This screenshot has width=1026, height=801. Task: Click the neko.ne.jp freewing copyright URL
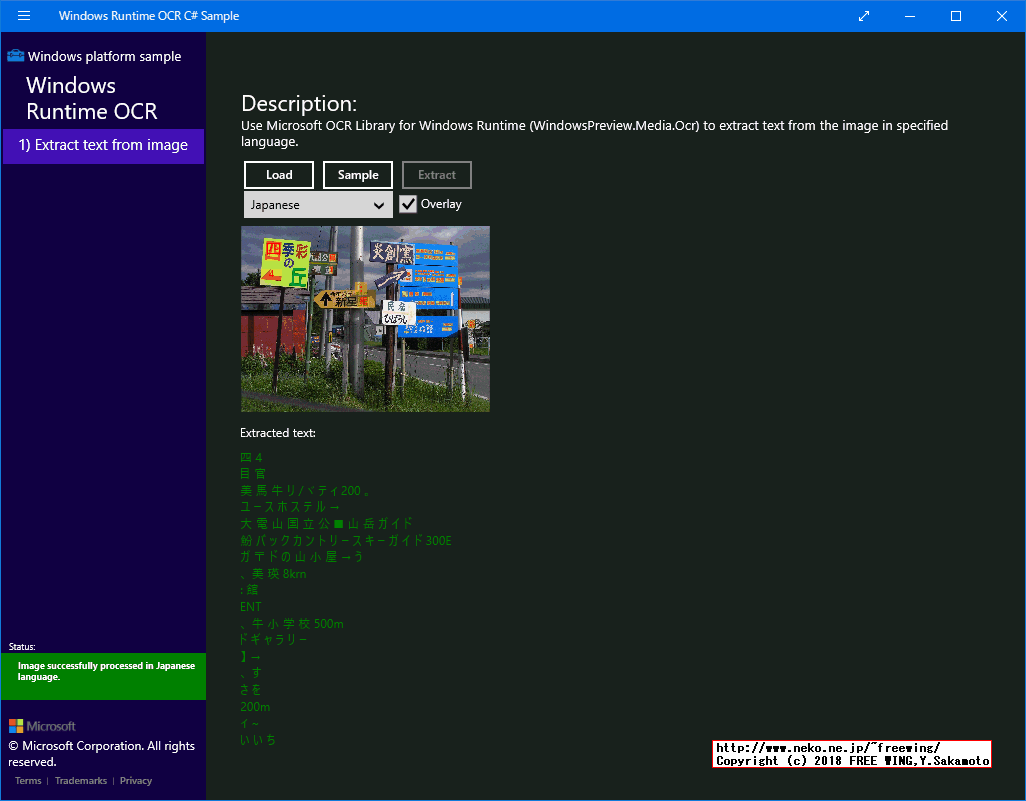point(850,753)
